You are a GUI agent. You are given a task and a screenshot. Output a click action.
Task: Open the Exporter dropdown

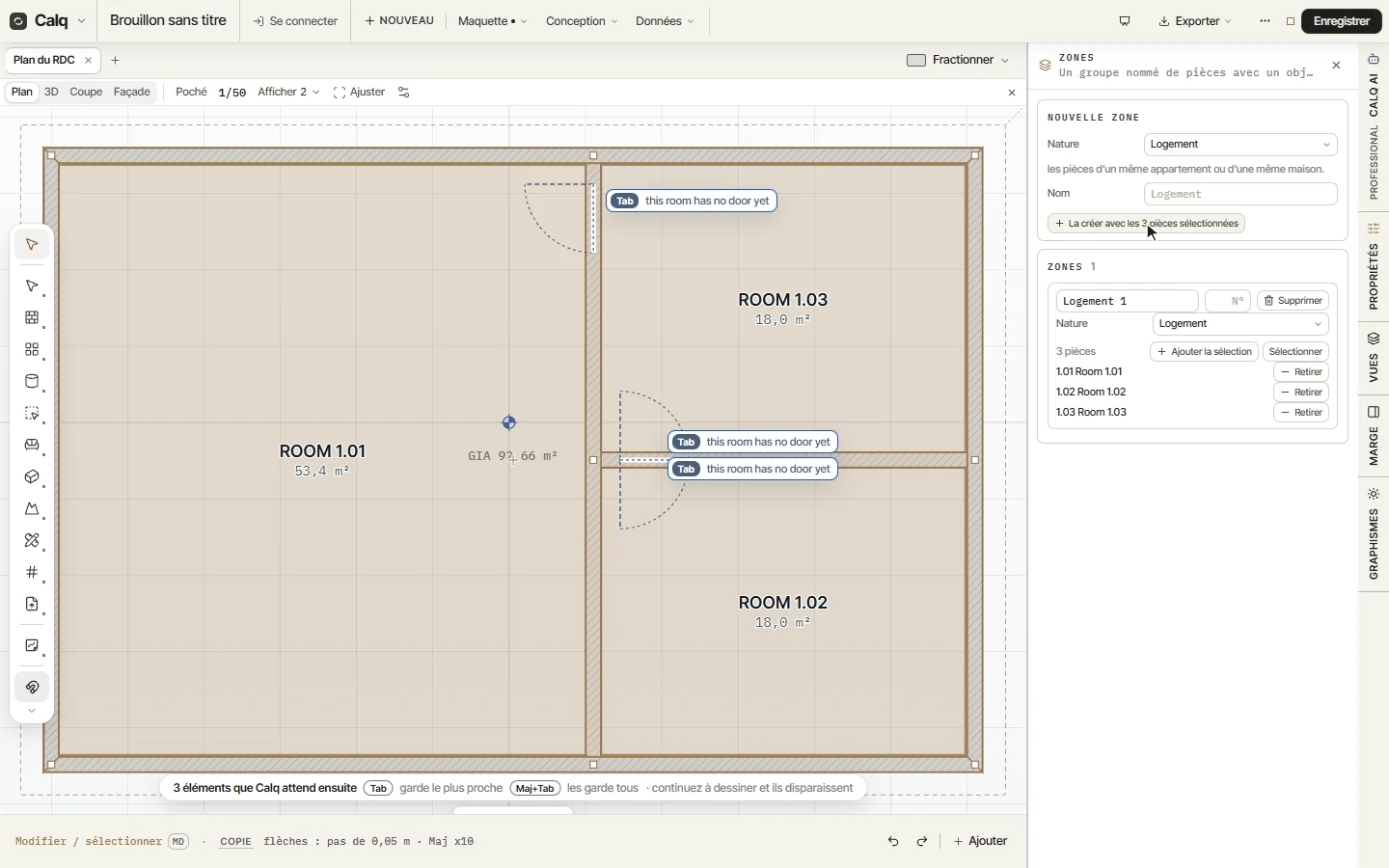tap(1196, 21)
